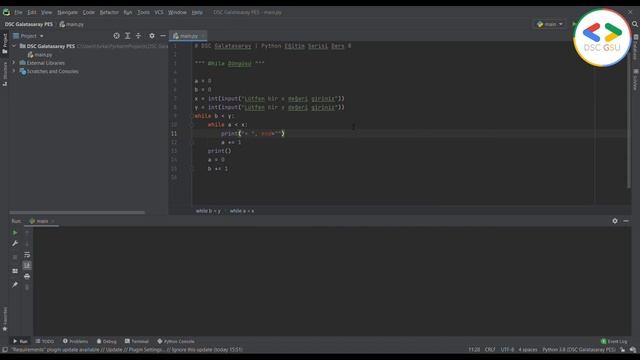Viewport: 640px width, 360px height.
Task: Click the Search Everywhere magnifier icon
Action: pos(635,24)
